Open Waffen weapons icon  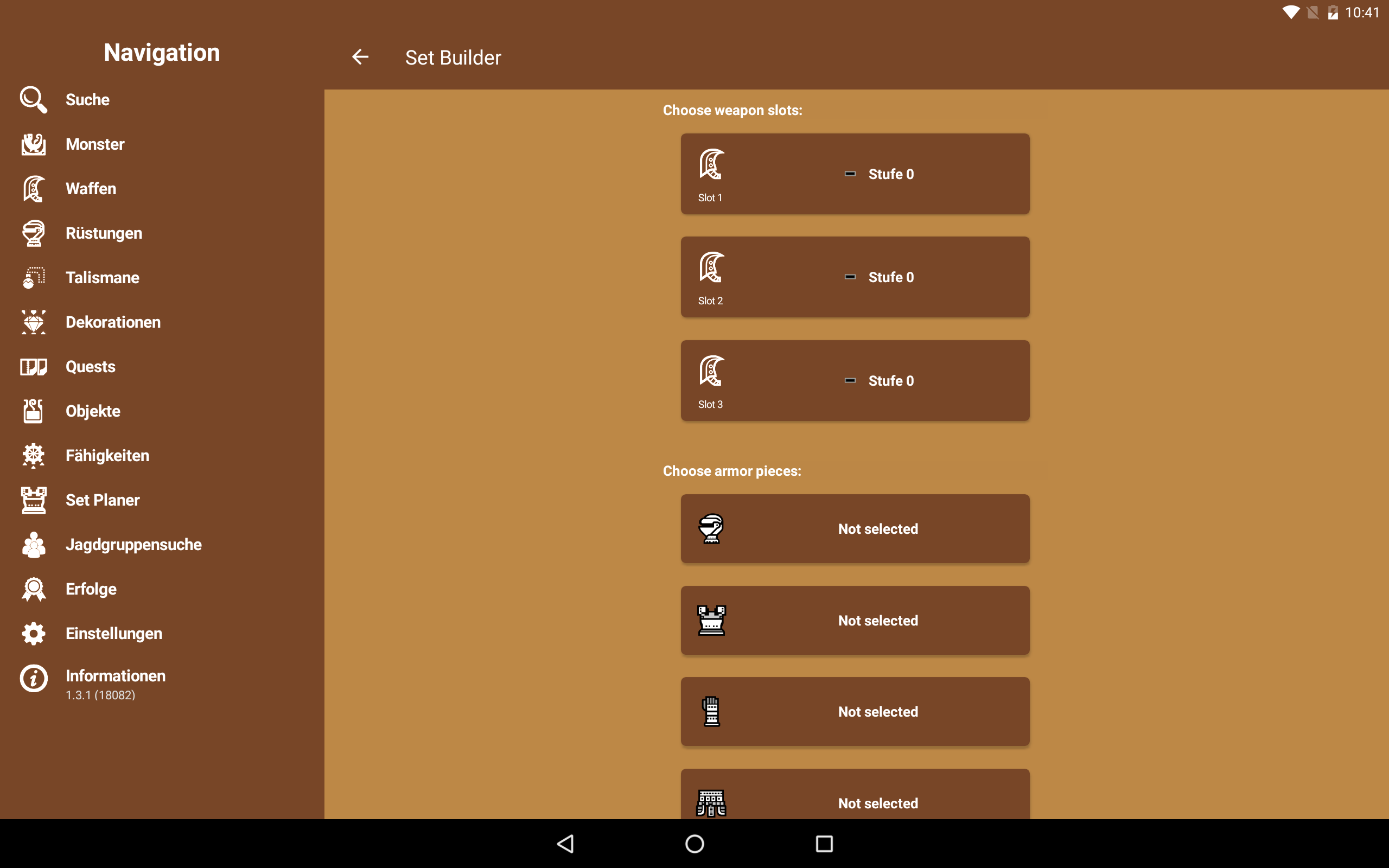(x=33, y=189)
